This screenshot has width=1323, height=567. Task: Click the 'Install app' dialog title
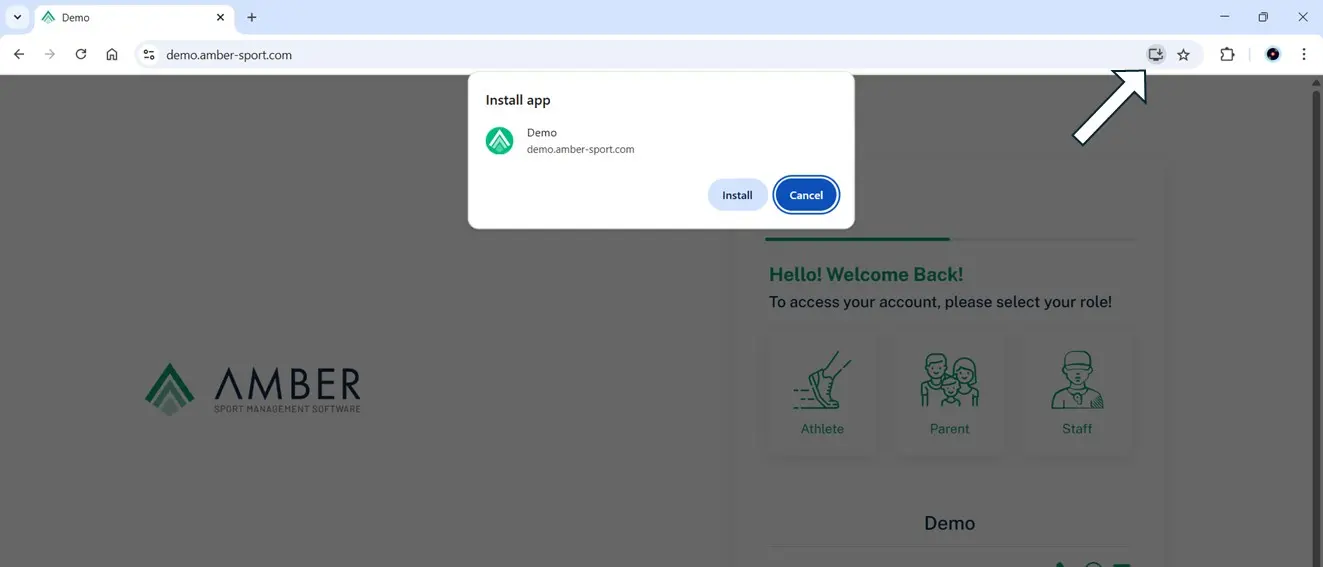518,100
